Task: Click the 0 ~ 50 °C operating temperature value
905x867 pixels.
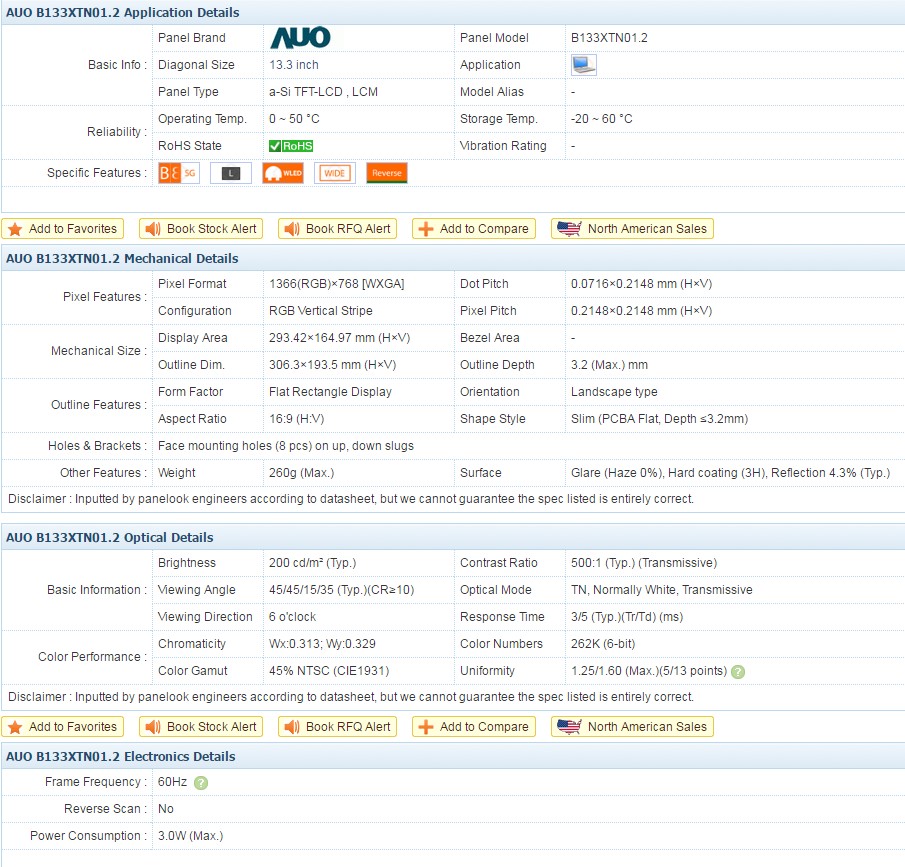Action: click(x=294, y=119)
